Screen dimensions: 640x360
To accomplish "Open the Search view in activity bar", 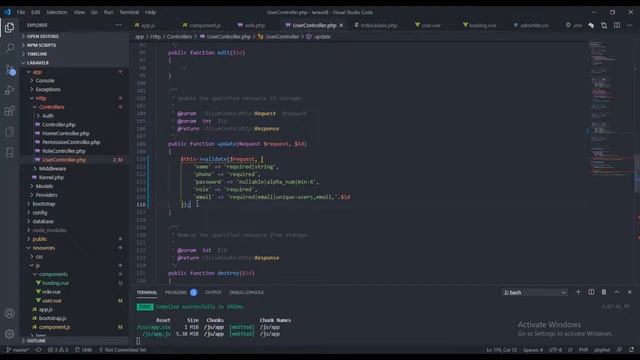I will click(x=9, y=48).
